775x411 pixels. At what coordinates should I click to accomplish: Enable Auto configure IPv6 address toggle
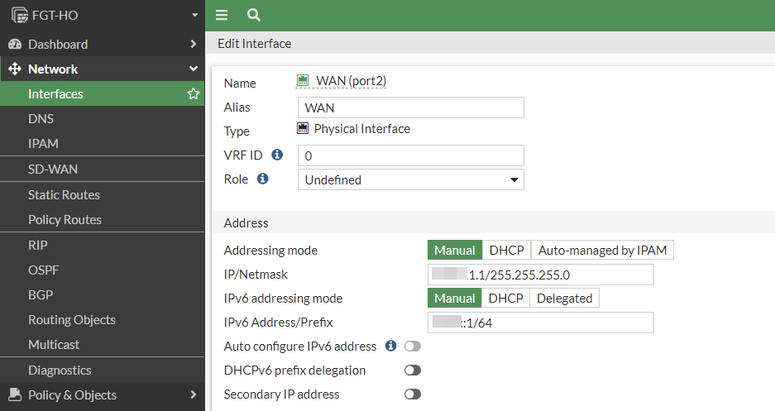pos(412,346)
